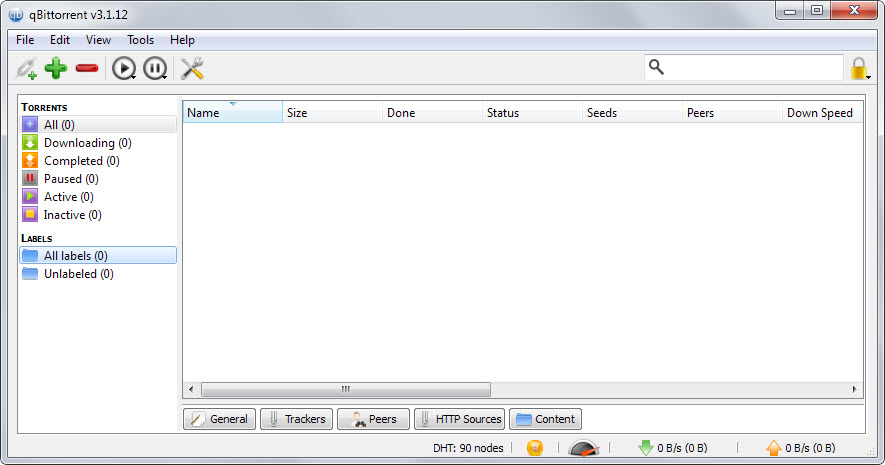Click green plus add torrent file icon
Image resolution: width=885 pixels, height=465 pixels.
click(x=56, y=68)
